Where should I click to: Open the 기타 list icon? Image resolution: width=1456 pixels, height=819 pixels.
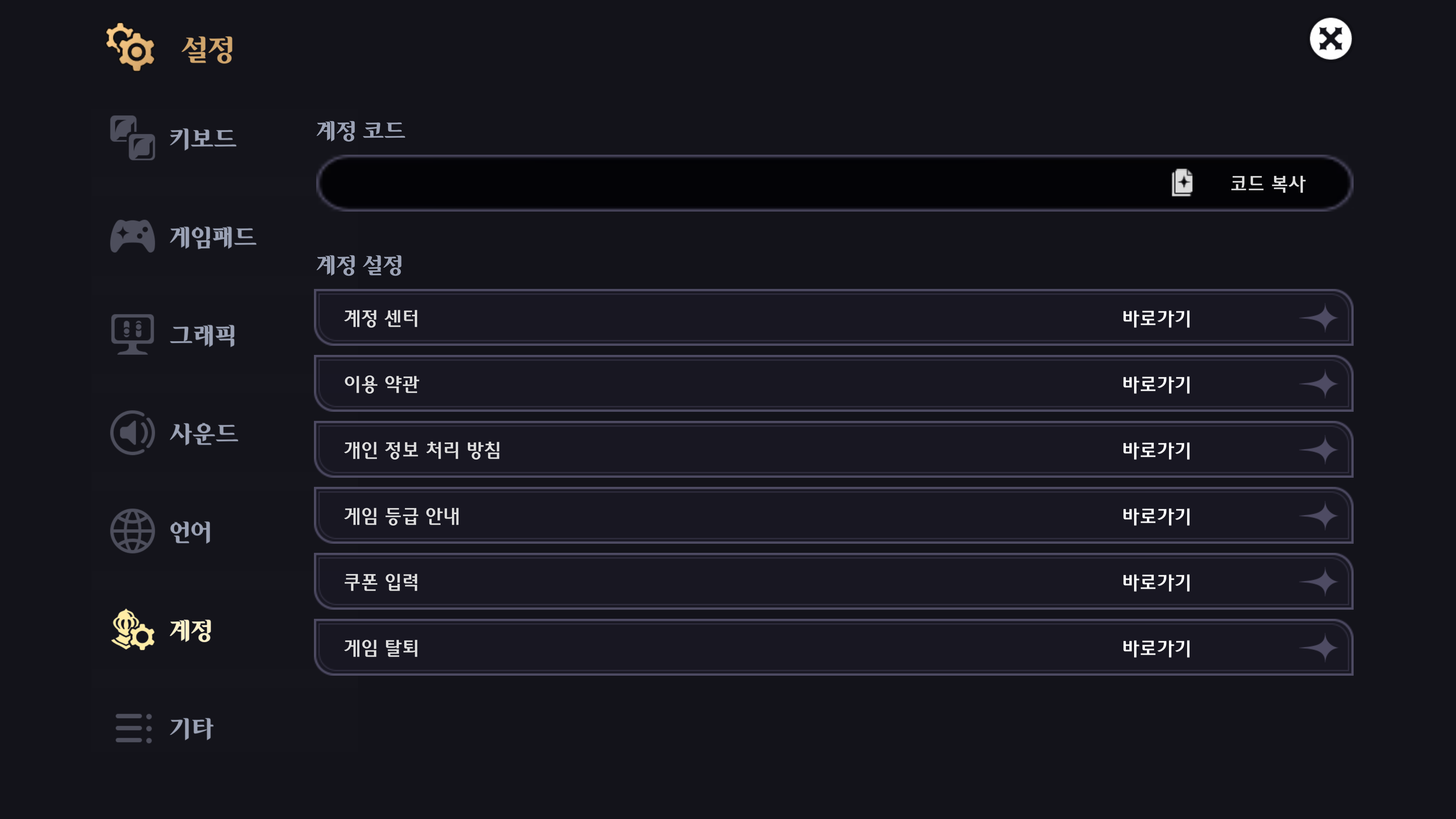coord(133,728)
